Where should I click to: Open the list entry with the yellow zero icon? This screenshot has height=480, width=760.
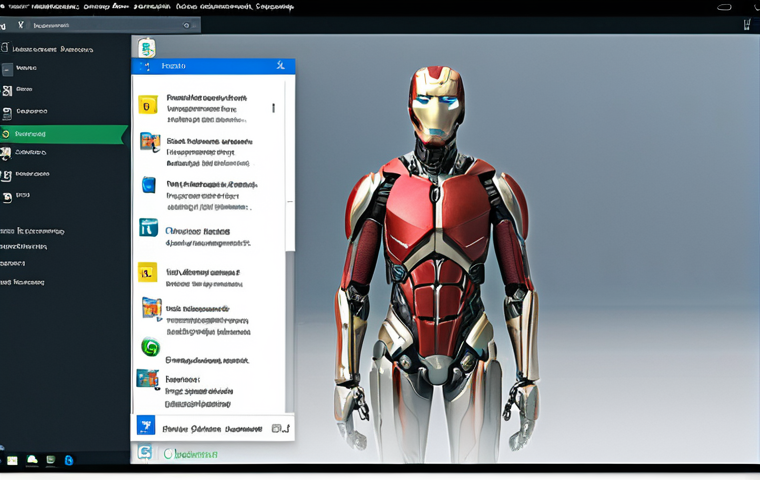pyautogui.click(x=207, y=108)
